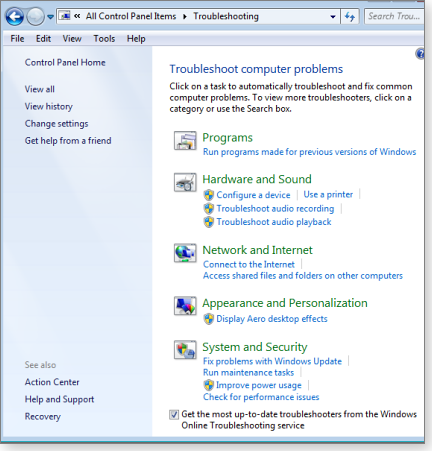Open the Edit menu
432x451 pixels.
pos(43,39)
